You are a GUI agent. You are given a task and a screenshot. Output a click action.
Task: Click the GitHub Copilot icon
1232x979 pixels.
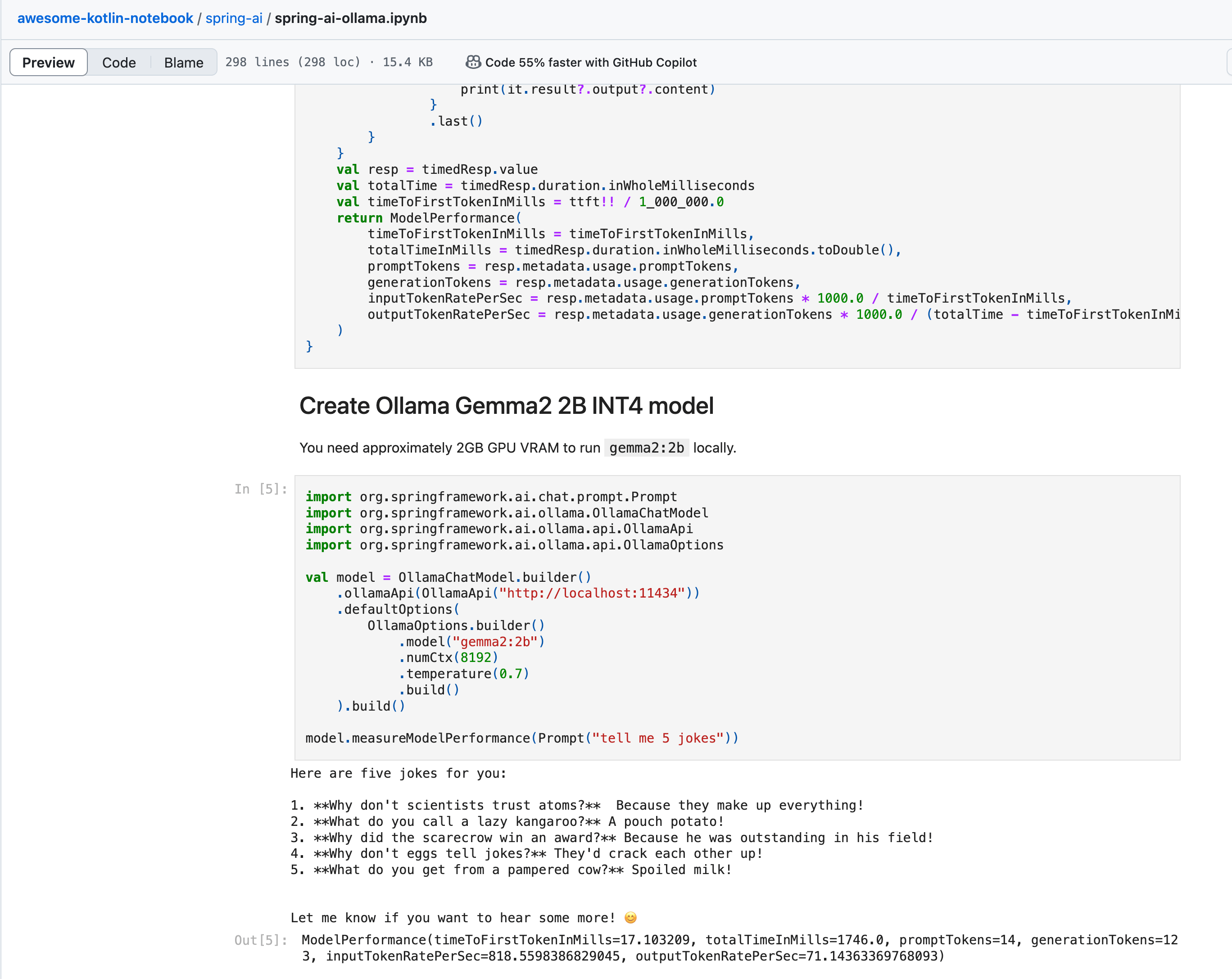(x=473, y=62)
